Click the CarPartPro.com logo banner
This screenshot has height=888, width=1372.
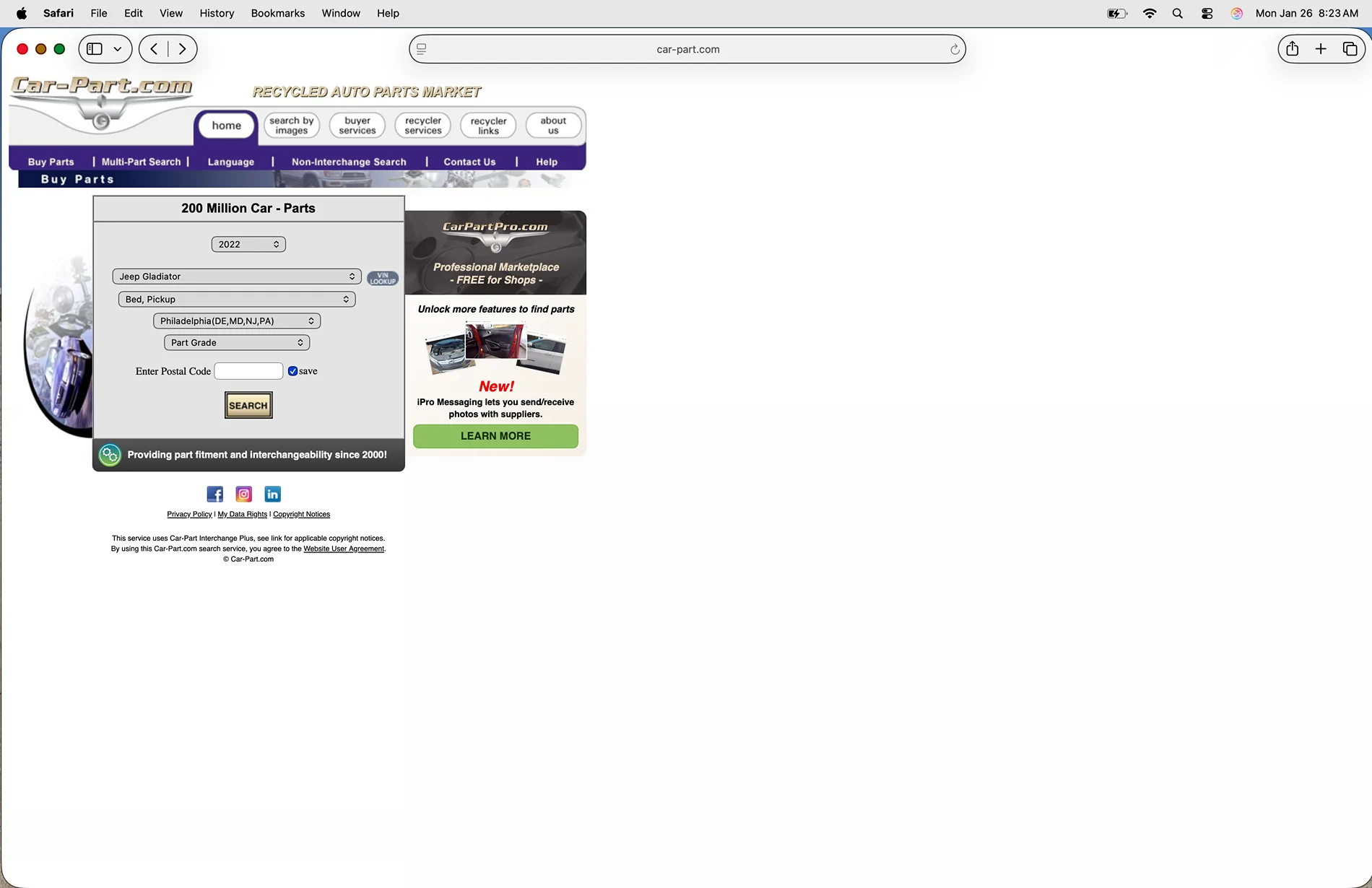(495, 253)
